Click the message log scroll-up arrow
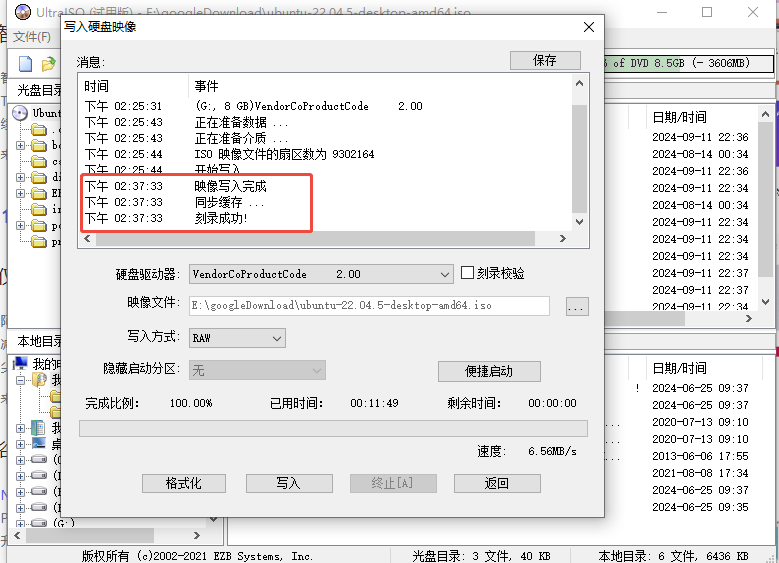 [579, 83]
